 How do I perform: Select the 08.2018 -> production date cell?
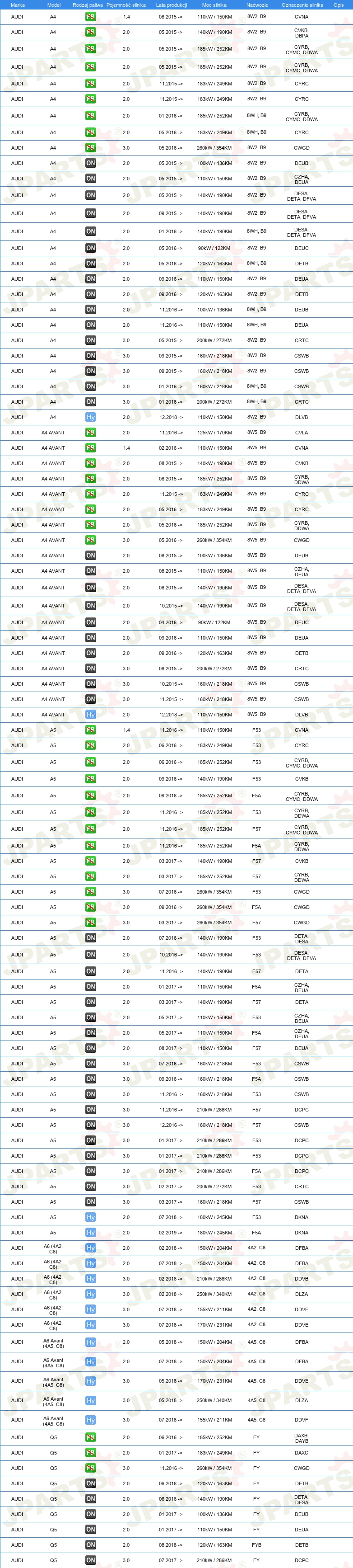click(171, 1544)
